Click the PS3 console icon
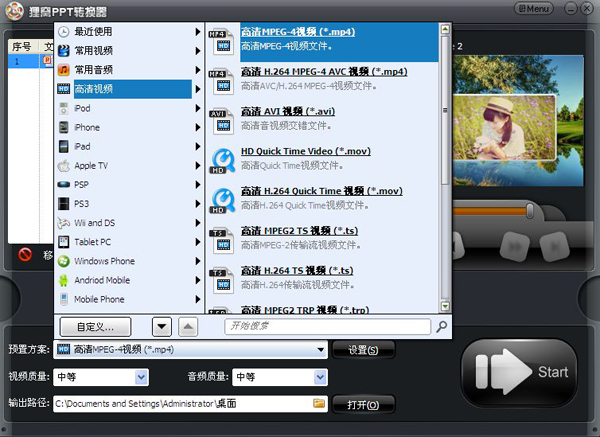The image size is (600, 437). coord(64,204)
